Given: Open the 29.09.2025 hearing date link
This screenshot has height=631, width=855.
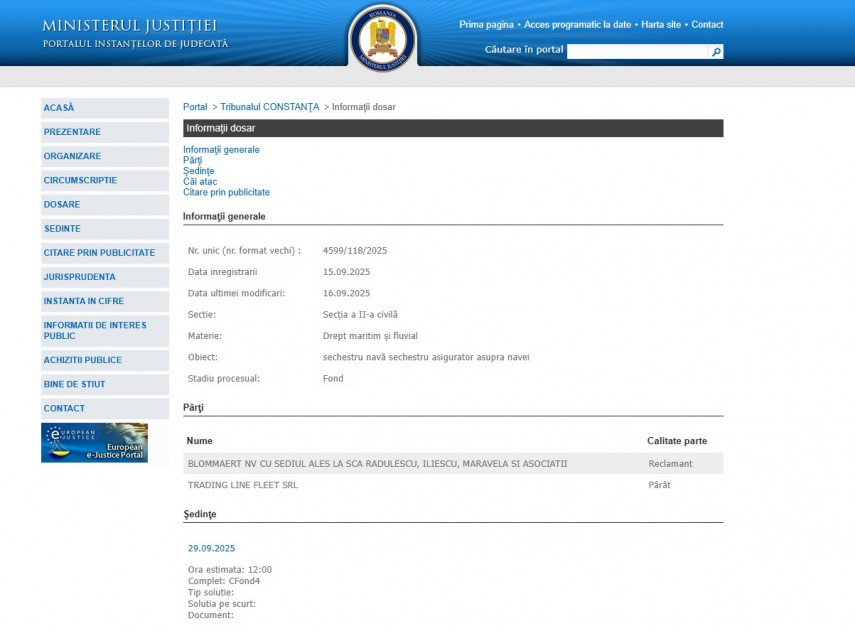Looking at the screenshot, I should click(x=212, y=549).
